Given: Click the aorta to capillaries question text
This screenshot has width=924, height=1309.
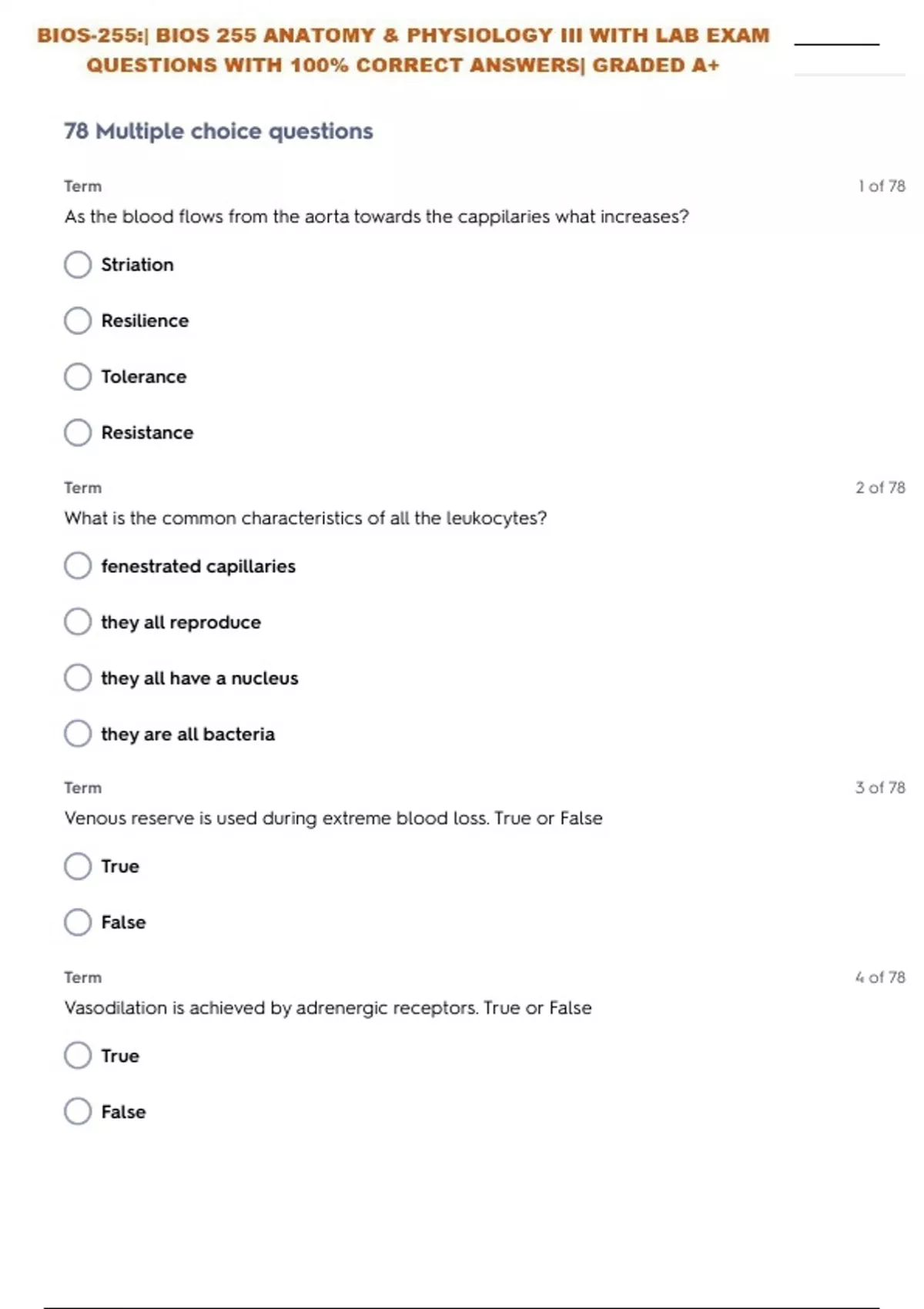Looking at the screenshot, I should 377,217.
